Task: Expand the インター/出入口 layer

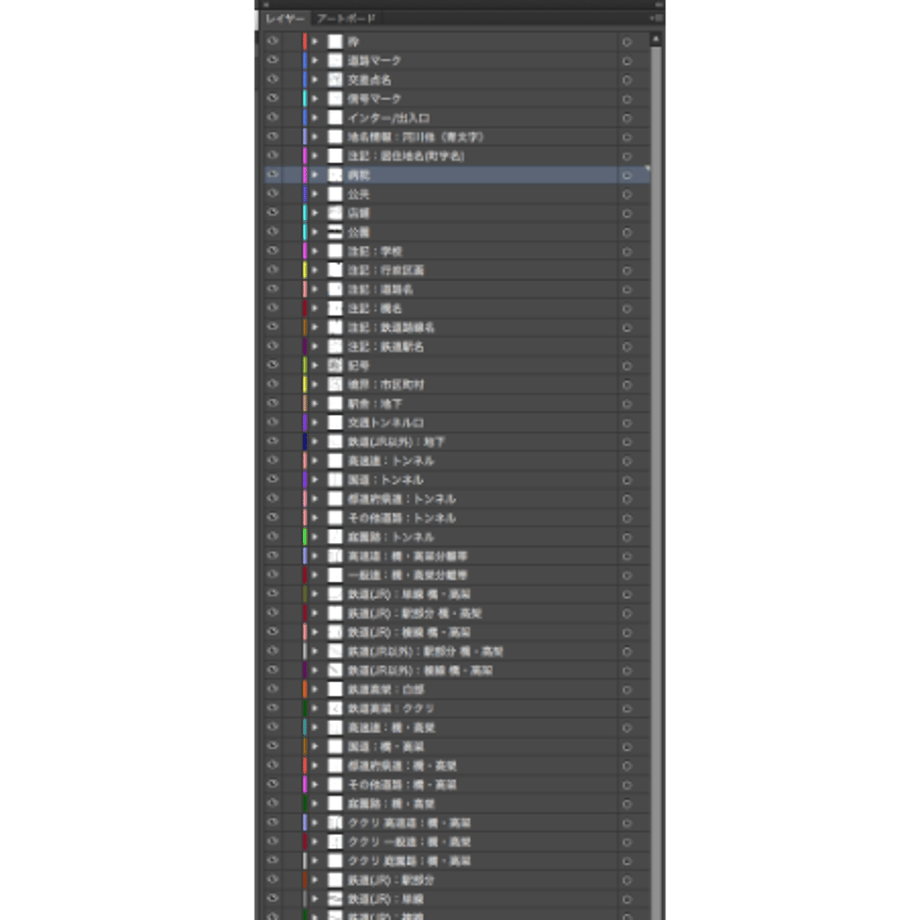Action: [x=315, y=118]
